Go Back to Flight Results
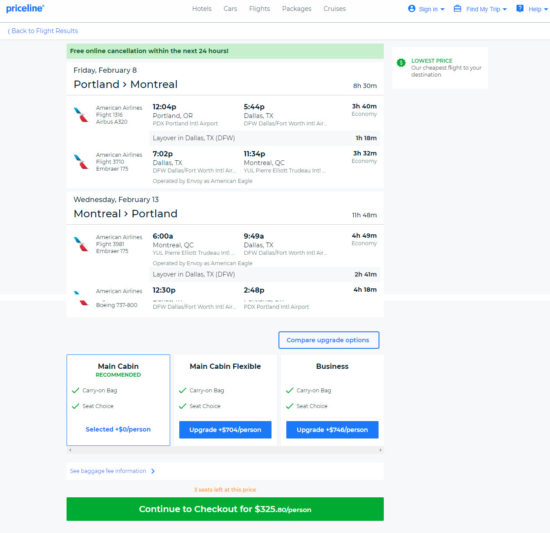This screenshot has height=533, width=550. [43, 31]
